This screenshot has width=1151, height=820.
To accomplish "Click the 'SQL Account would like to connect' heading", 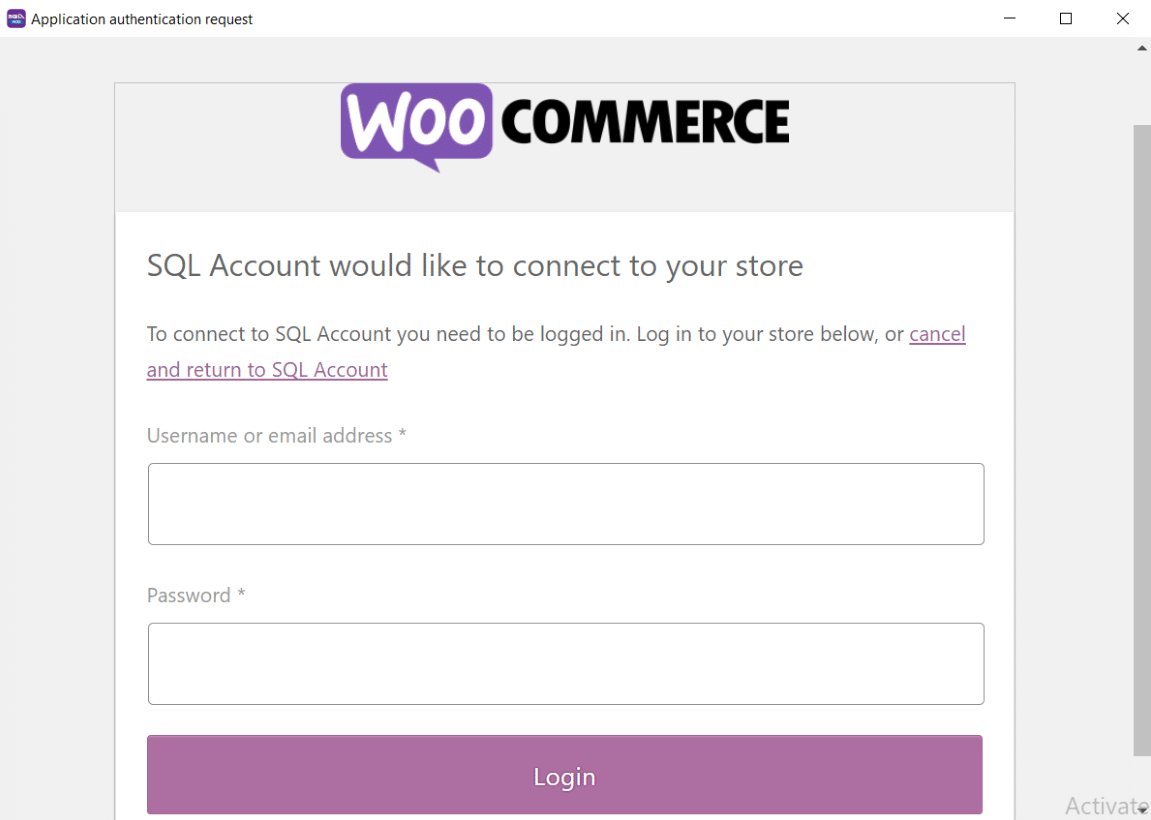I will [x=475, y=266].
